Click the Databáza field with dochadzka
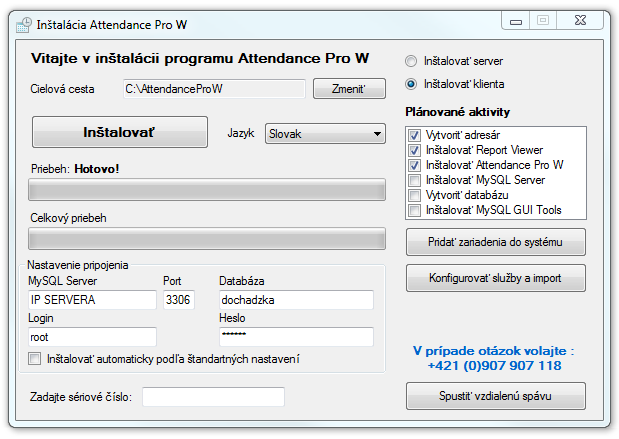The height and width of the screenshot is (439, 619). pyautogui.click(x=296, y=300)
